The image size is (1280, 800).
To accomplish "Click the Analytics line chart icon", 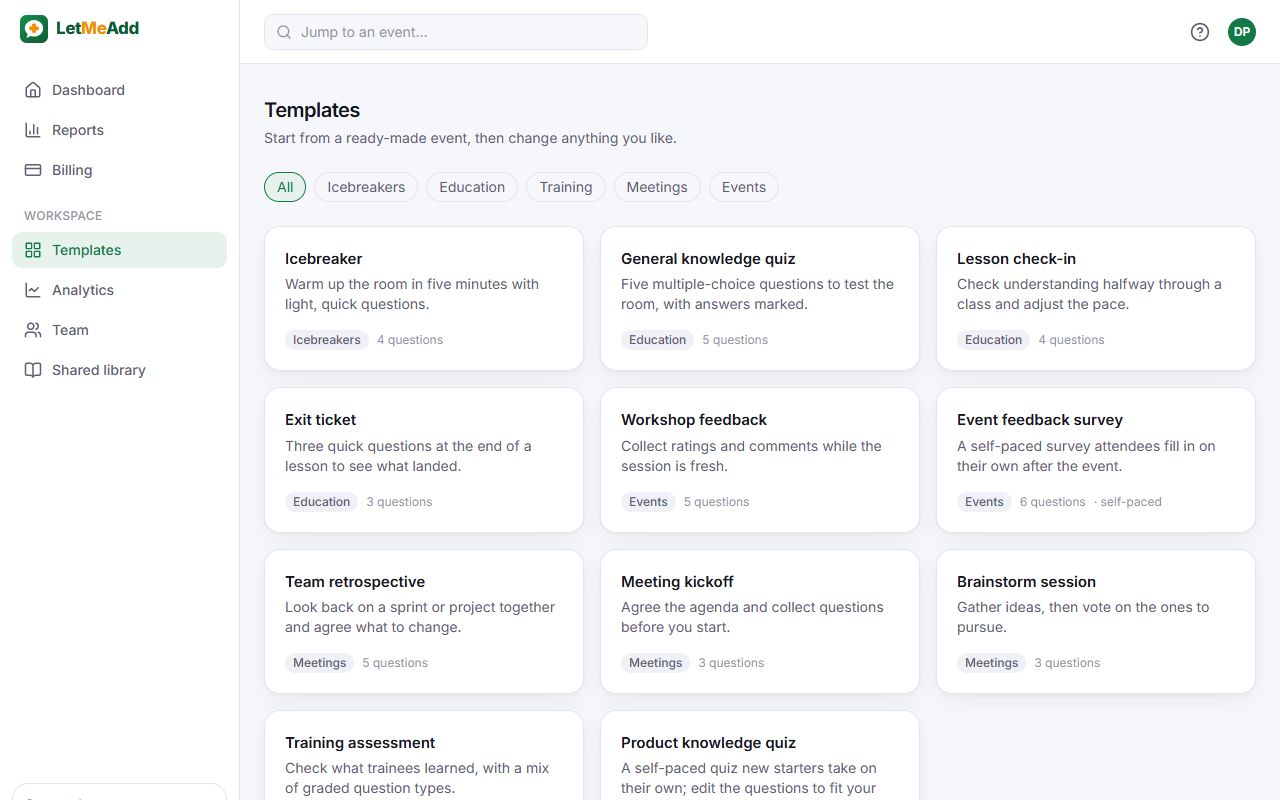I will [33, 290].
